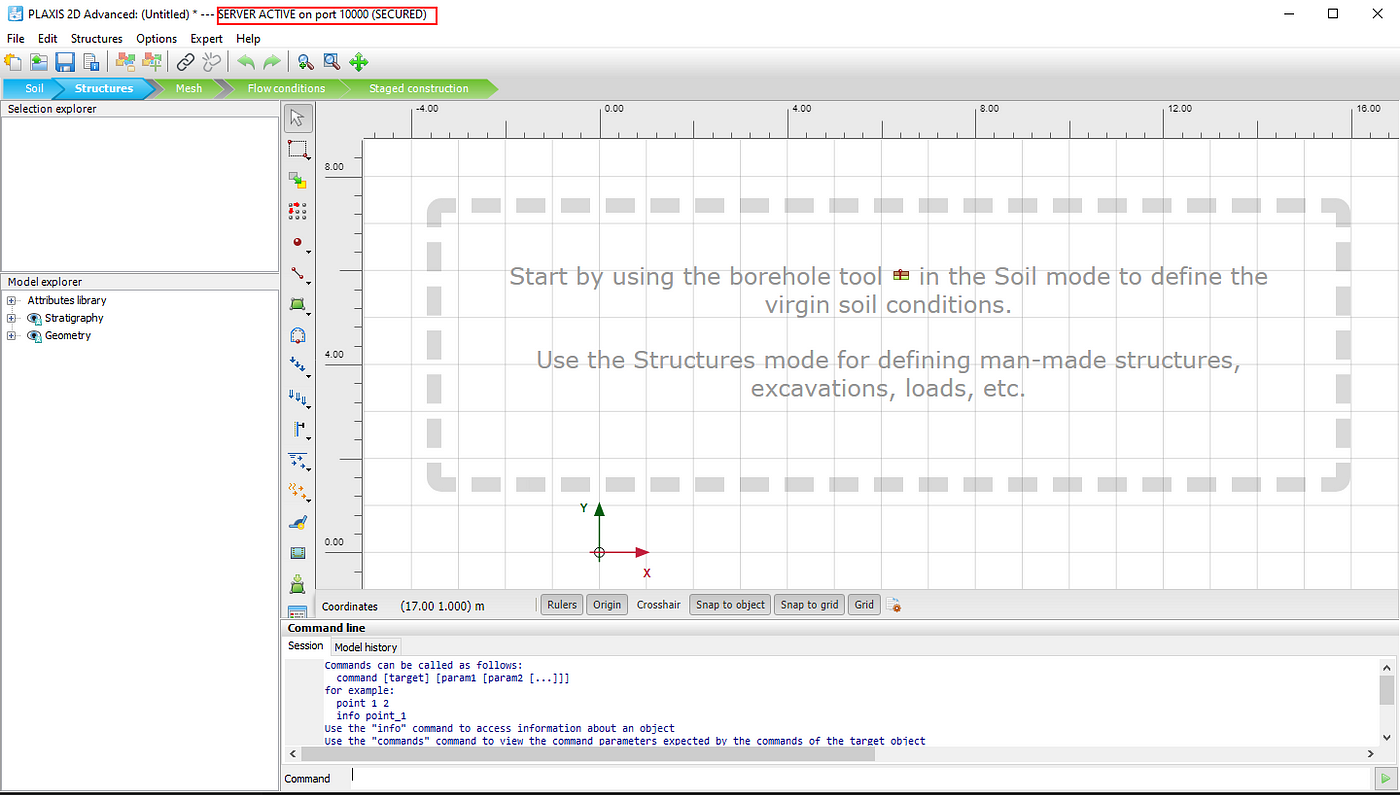1400x795 pixels.
Task: Click the new project icon in toolbar
Action: click(13, 62)
